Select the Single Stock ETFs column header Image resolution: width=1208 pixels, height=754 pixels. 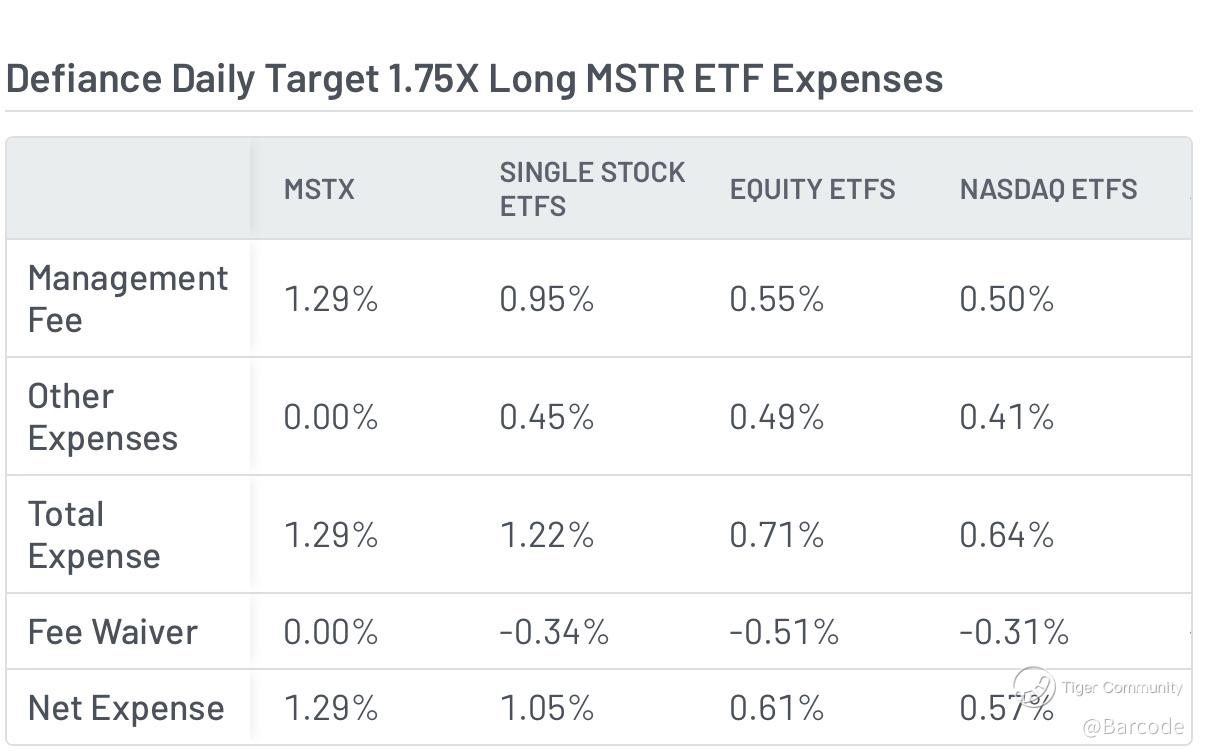tap(592, 189)
